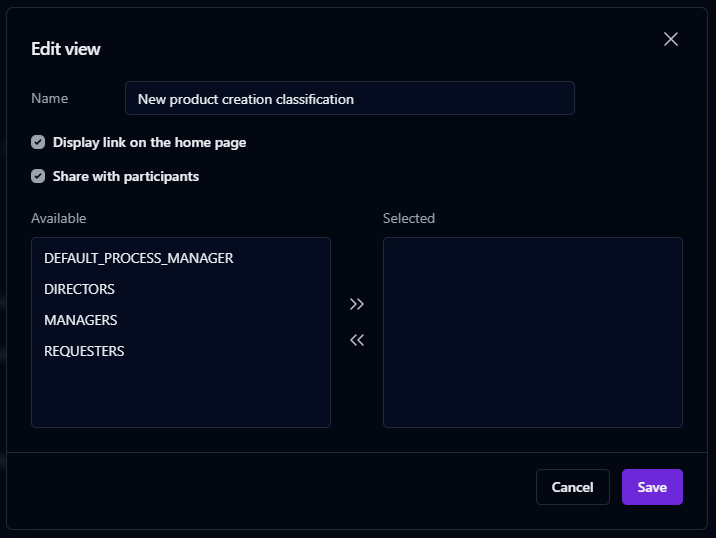Pick REQUESTERS from the Available list
The height and width of the screenshot is (538, 716).
pyautogui.click(x=84, y=351)
